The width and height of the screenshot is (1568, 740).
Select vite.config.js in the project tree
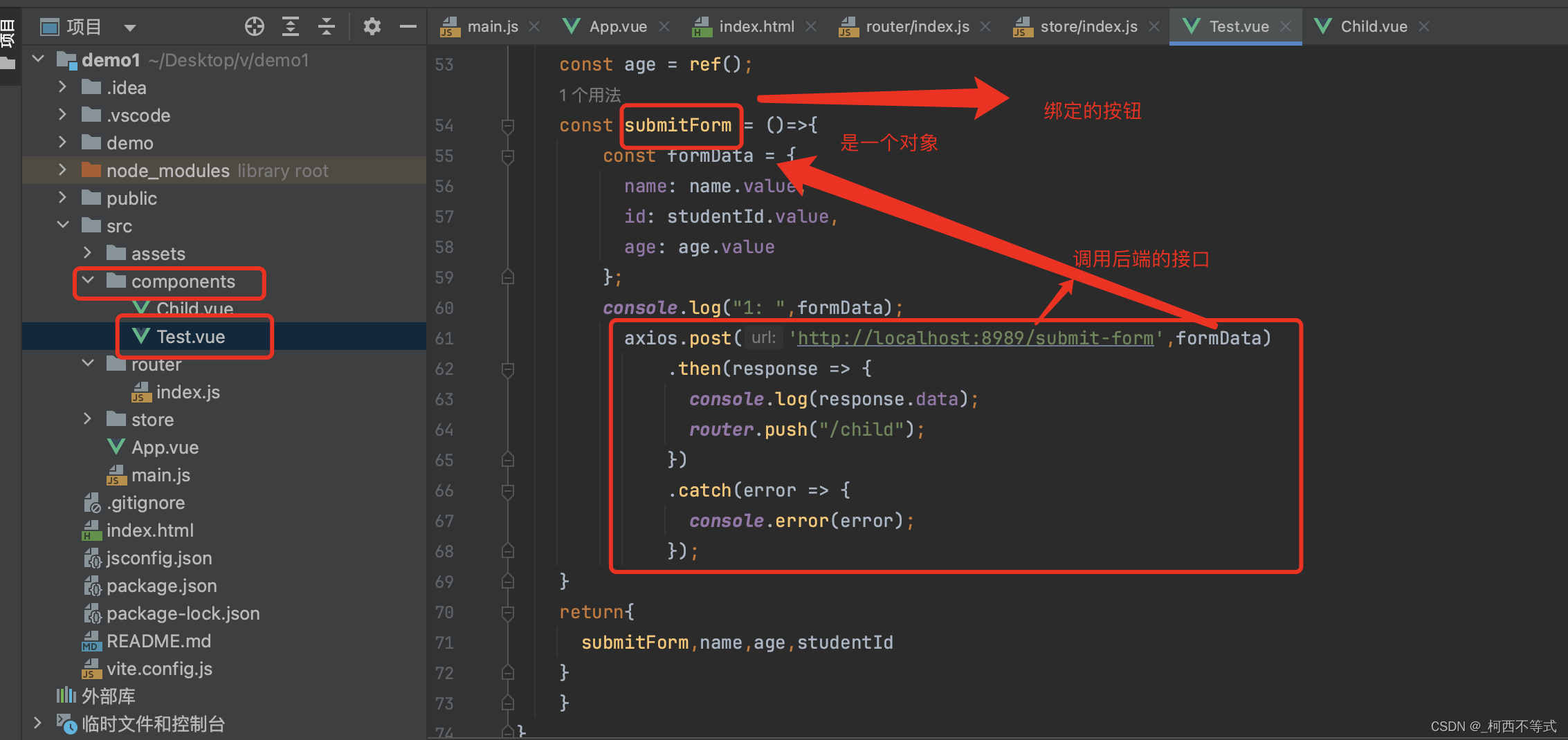(x=159, y=669)
